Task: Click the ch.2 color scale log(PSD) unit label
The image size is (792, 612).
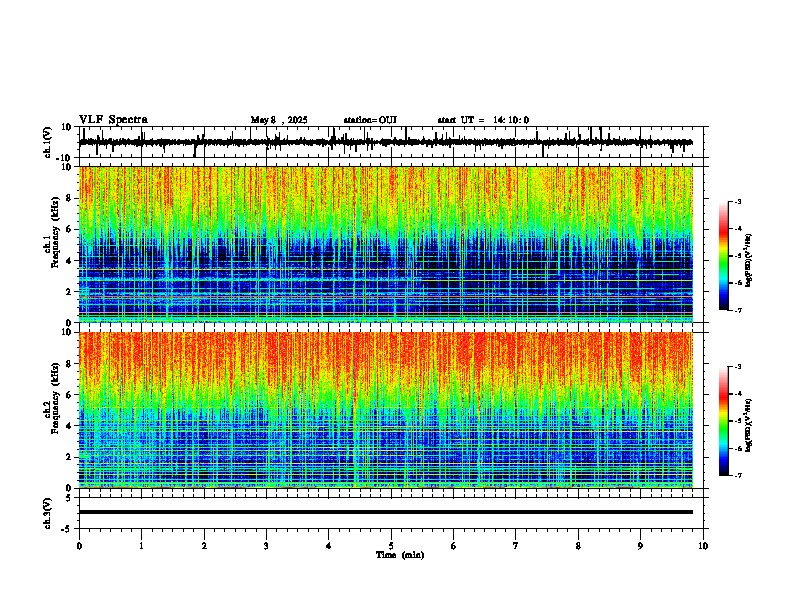Action: pos(749,425)
